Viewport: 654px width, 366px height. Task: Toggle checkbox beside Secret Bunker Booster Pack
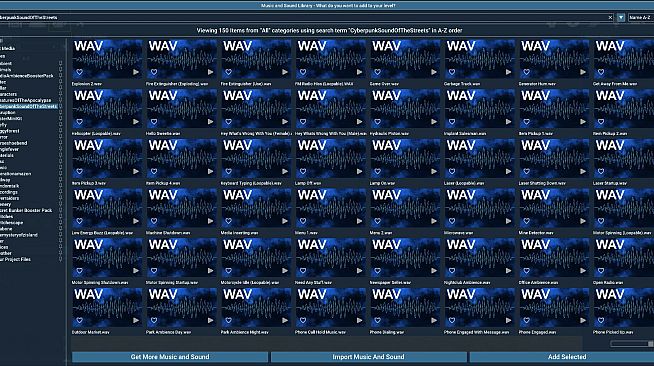pyautogui.click(x=60, y=210)
